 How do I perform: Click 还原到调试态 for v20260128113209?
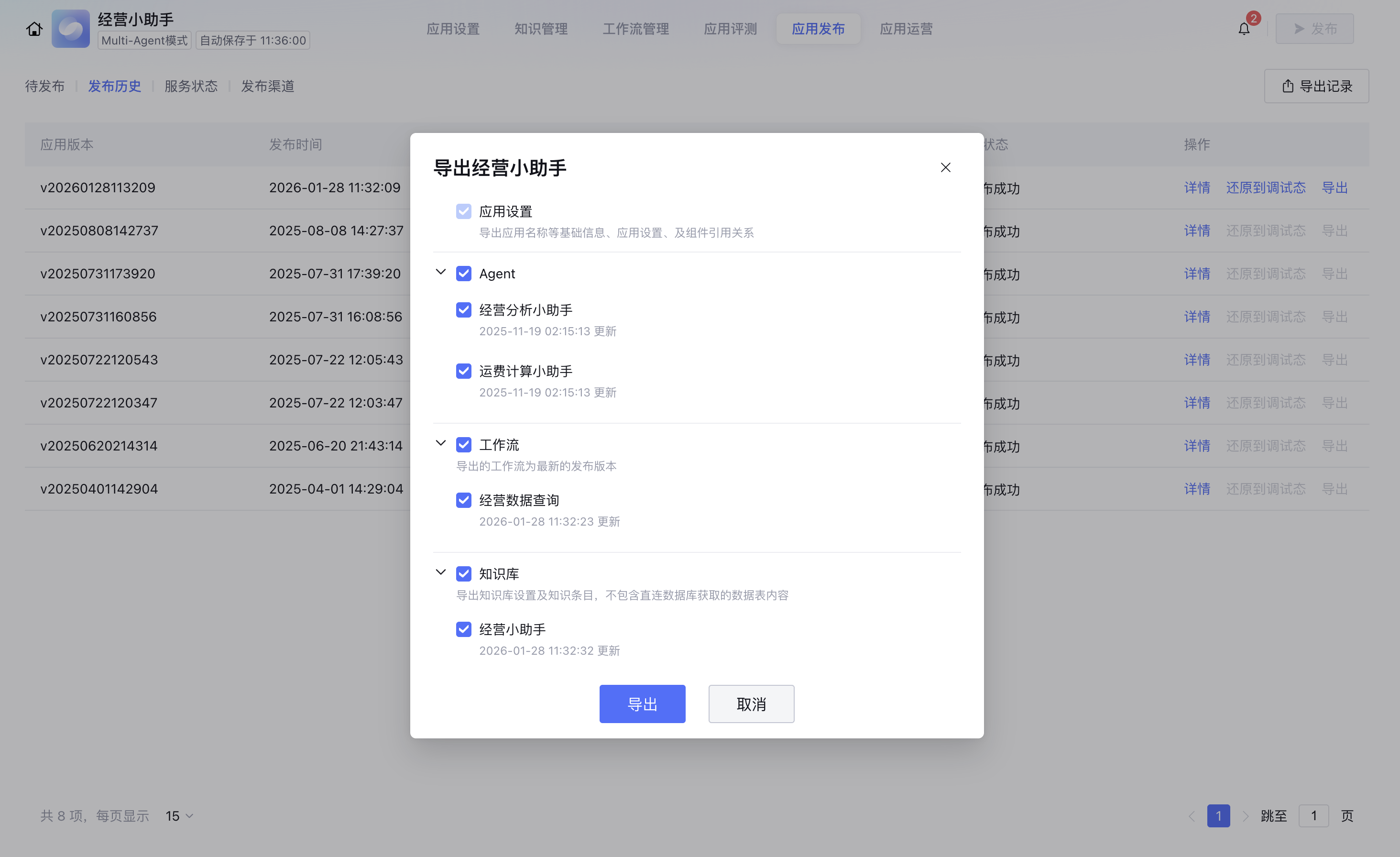tap(1266, 187)
